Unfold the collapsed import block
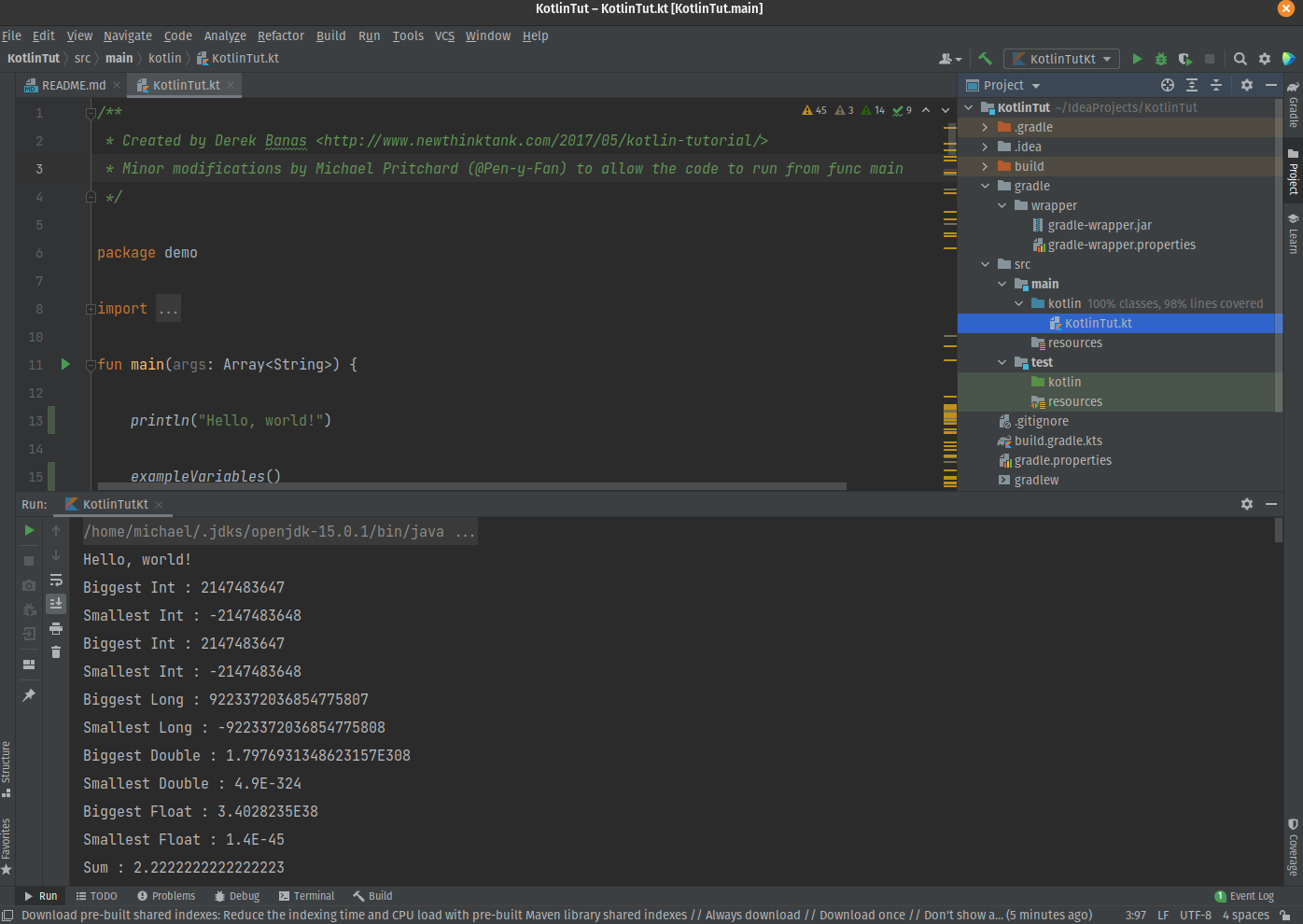The height and width of the screenshot is (924, 1303). 91,309
